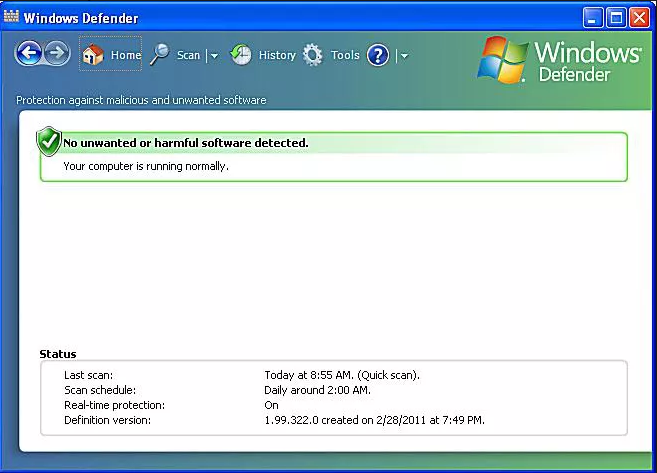
Task: Go back with the blue Back arrow
Action: 28,53
